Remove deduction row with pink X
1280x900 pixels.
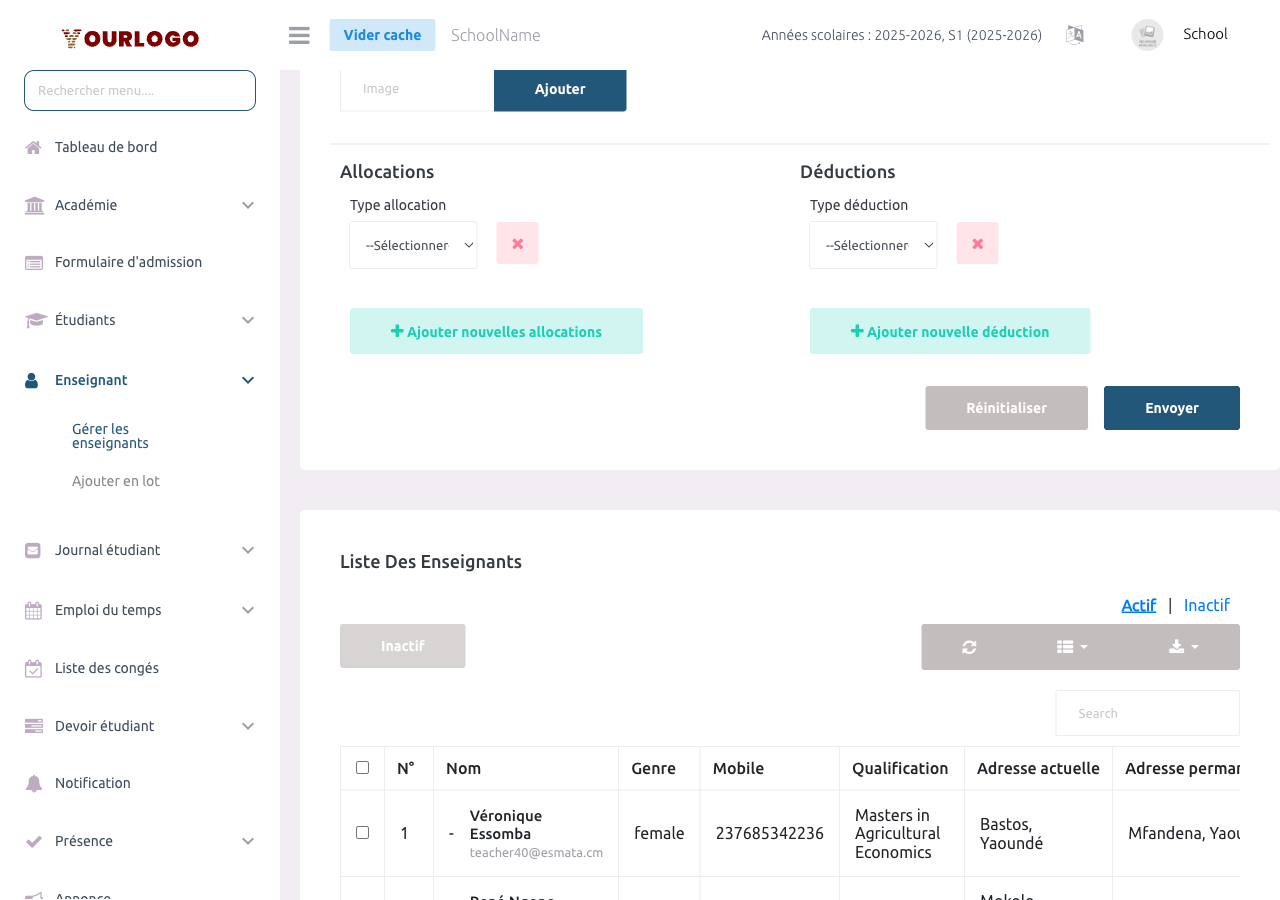pyautogui.click(x=977, y=243)
